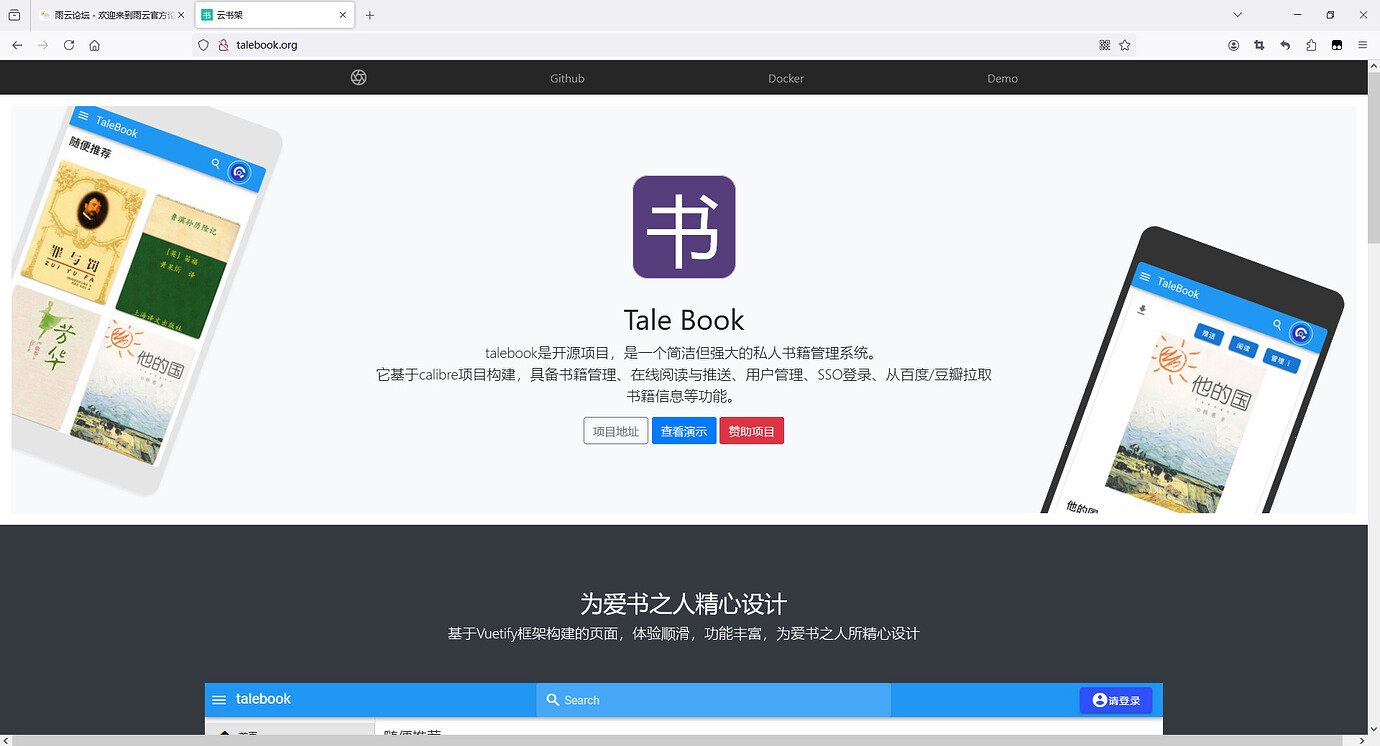This screenshot has width=1380, height=746.
Task: Click the purple 书 logo above Tale Book
Action: pyautogui.click(x=684, y=227)
